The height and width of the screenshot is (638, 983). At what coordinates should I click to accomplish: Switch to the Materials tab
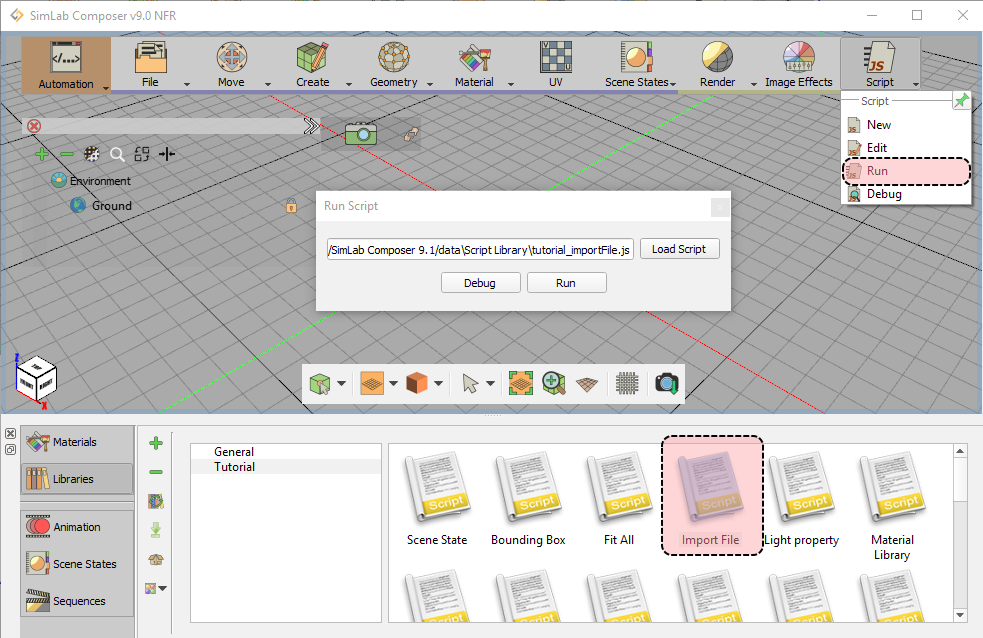pos(76,442)
